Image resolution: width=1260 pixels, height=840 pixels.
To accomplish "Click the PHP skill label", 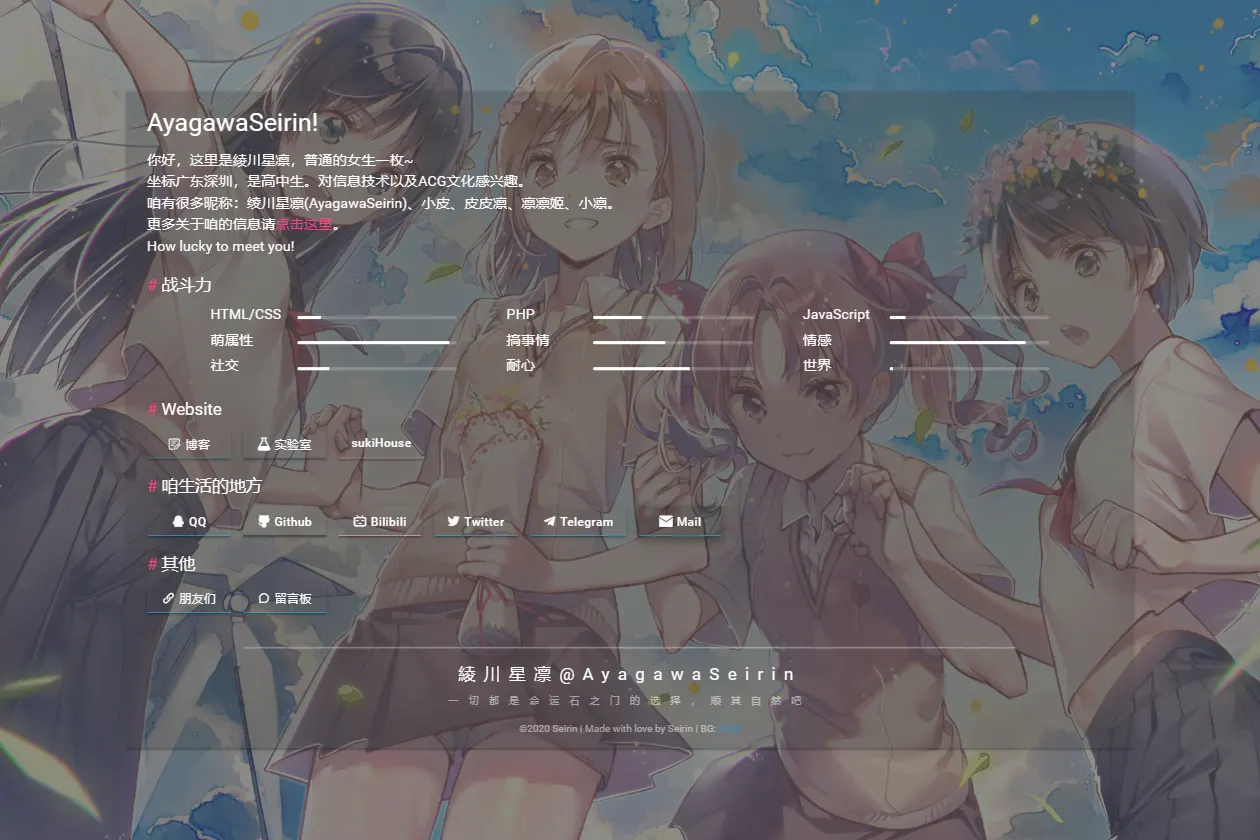I will click(521, 314).
